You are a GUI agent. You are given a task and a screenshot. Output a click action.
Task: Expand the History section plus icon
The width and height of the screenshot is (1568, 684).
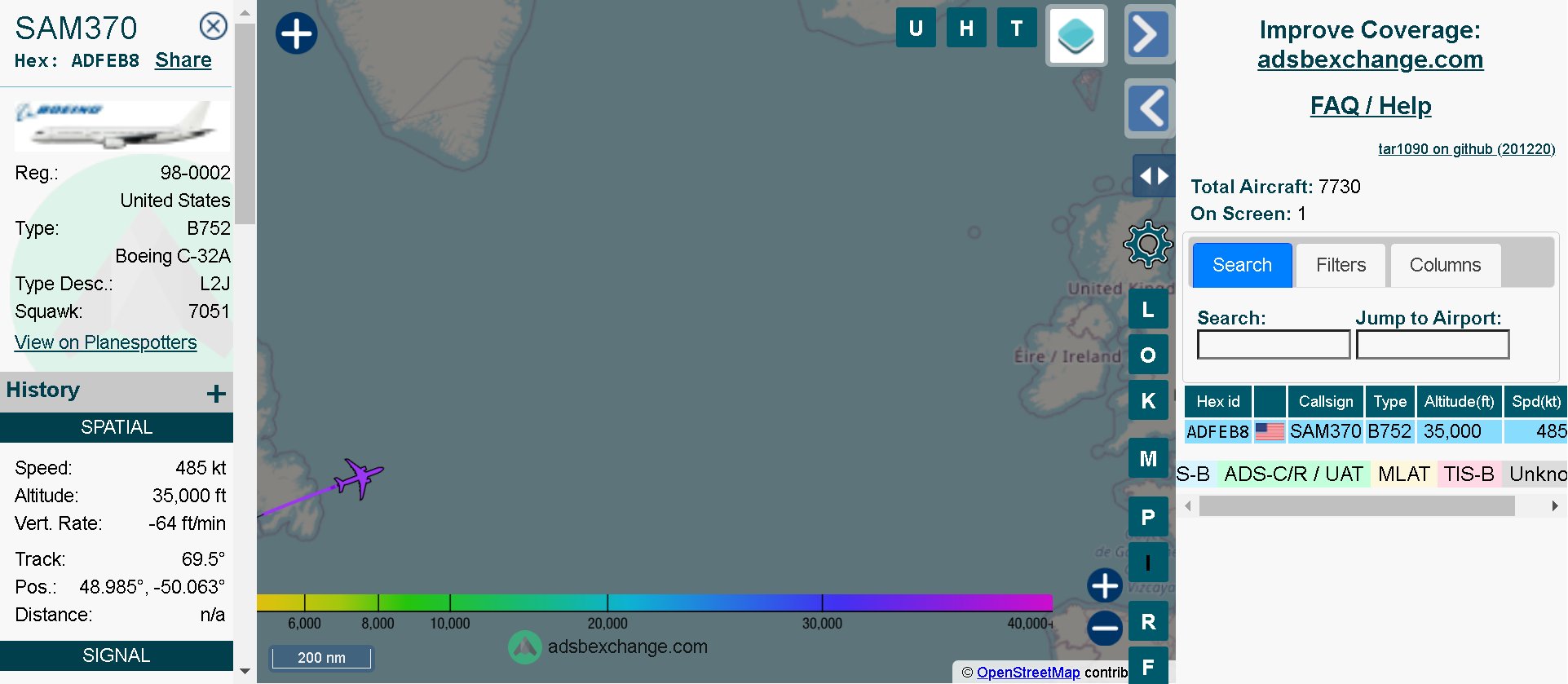[216, 394]
